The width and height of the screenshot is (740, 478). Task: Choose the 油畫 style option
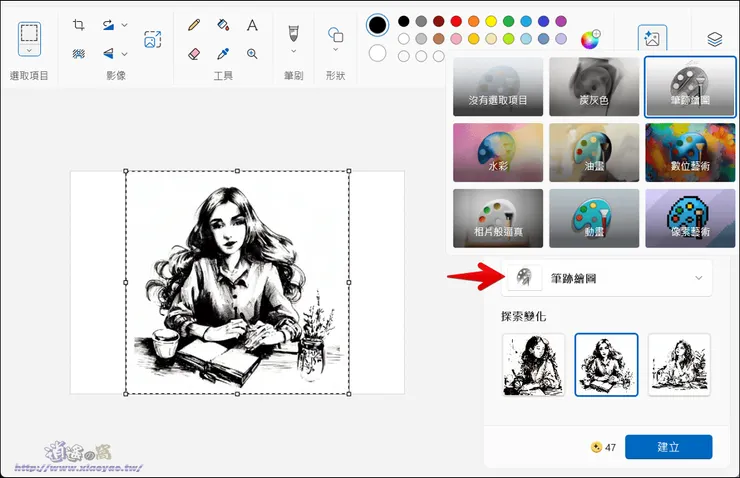click(x=593, y=152)
